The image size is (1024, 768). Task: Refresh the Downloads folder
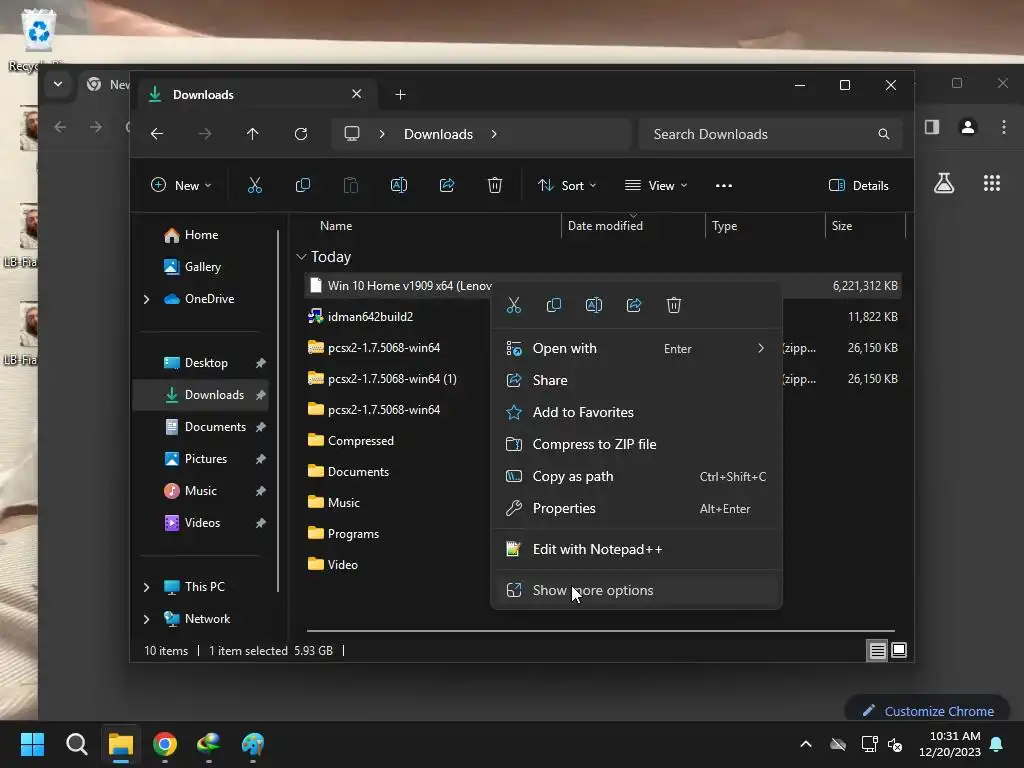(301, 134)
